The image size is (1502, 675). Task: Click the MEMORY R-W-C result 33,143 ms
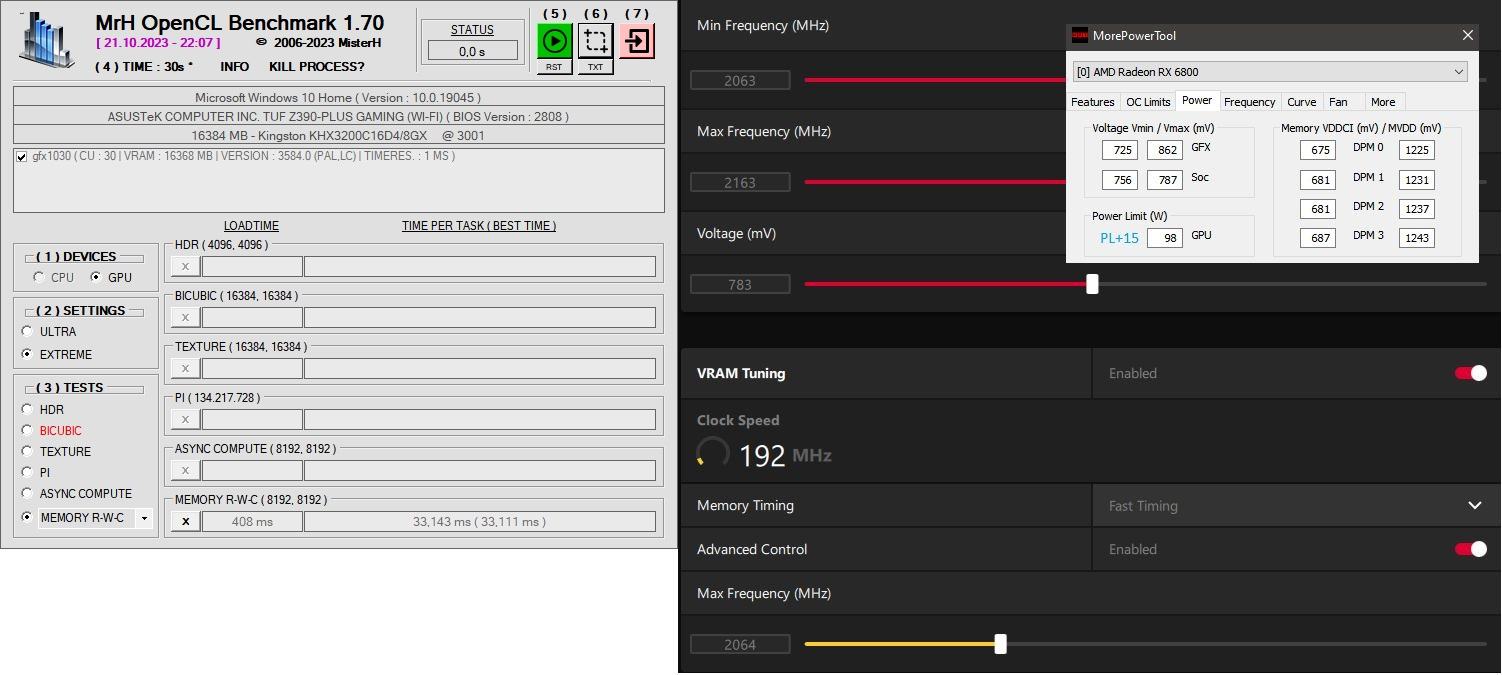click(480, 521)
